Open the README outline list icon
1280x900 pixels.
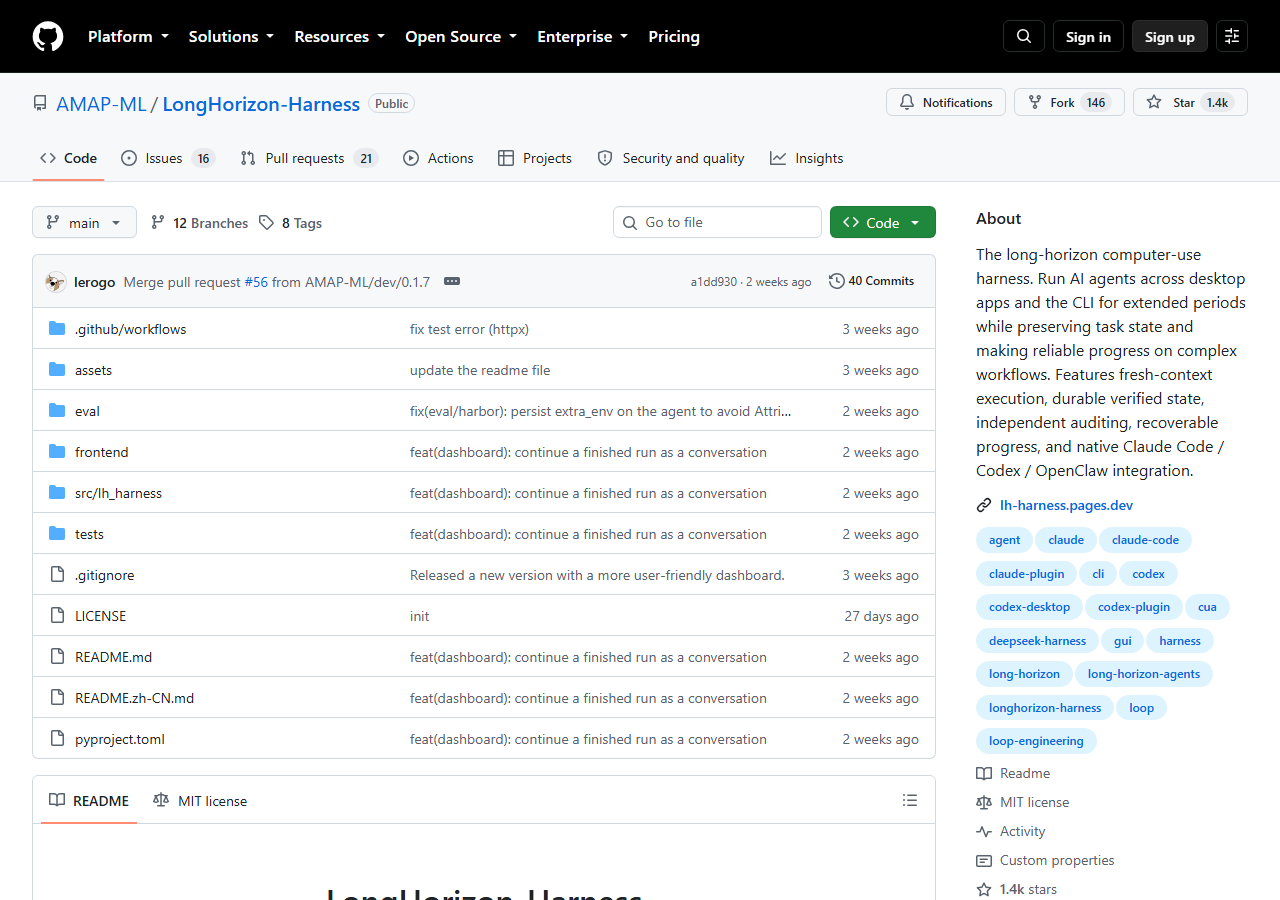pos(910,800)
